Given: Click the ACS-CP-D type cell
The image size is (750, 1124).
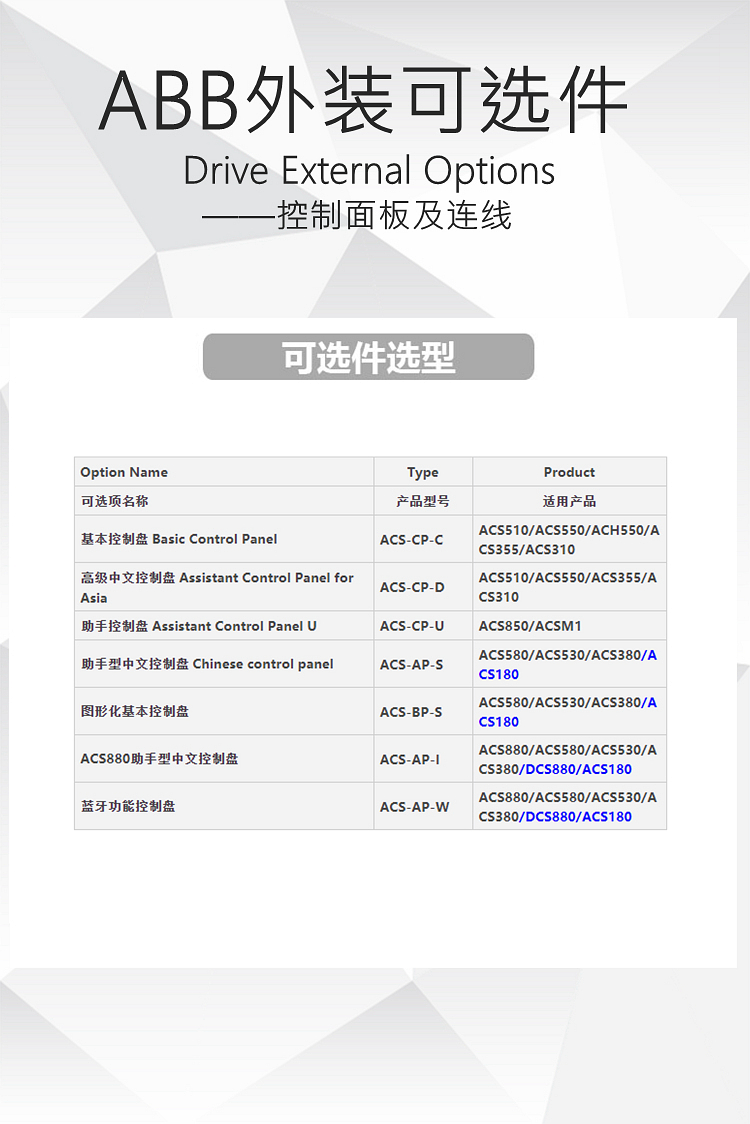Looking at the screenshot, I should coord(411,587).
